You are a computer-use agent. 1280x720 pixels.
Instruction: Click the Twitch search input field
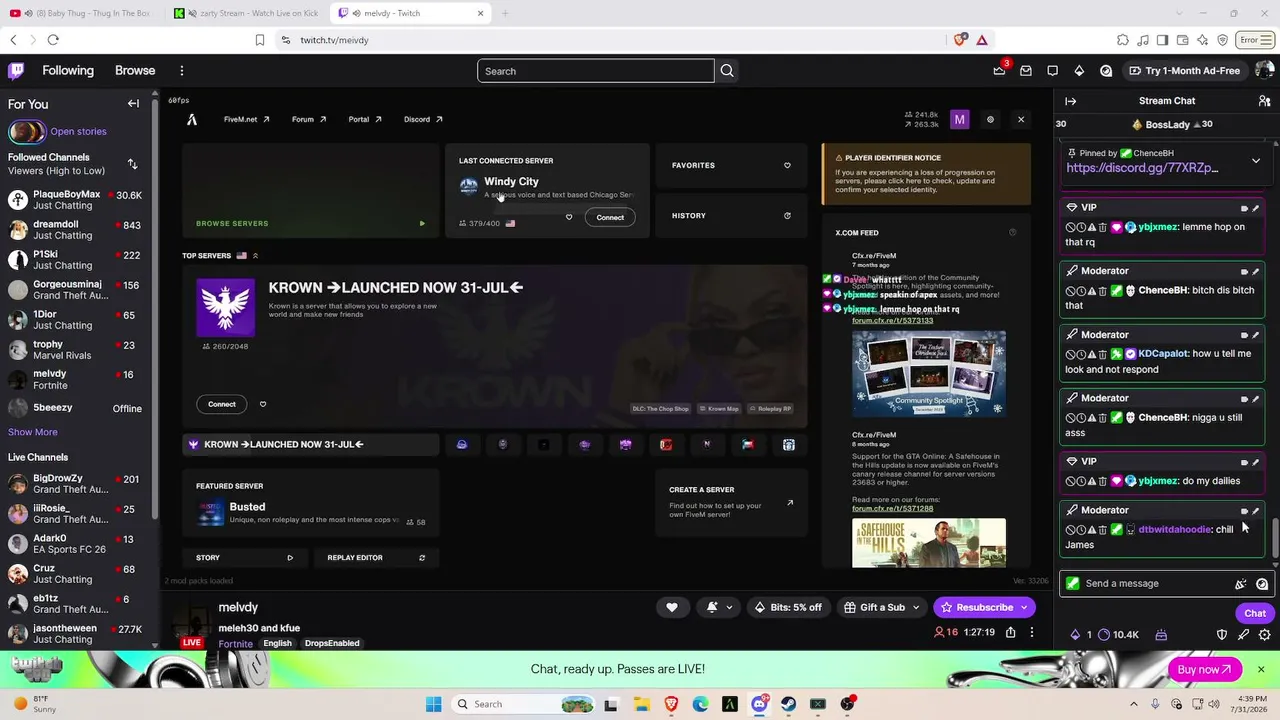pos(596,71)
